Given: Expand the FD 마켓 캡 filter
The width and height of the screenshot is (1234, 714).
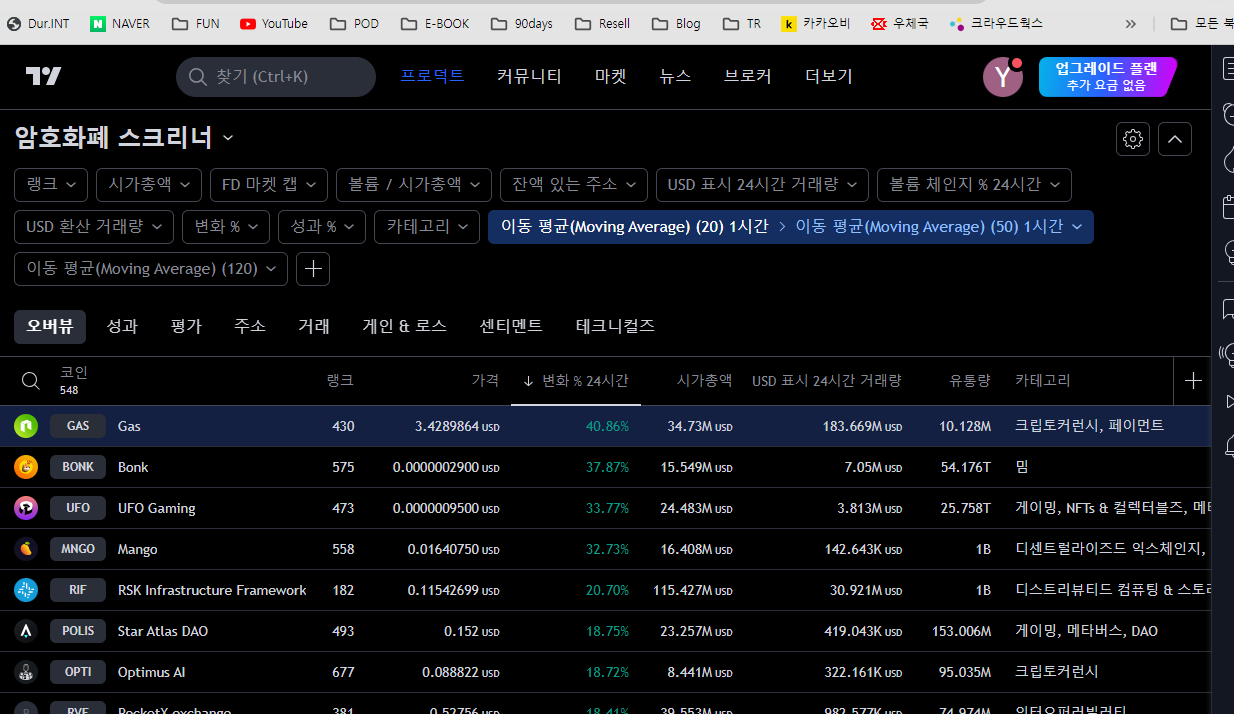Looking at the screenshot, I should point(269,185).
